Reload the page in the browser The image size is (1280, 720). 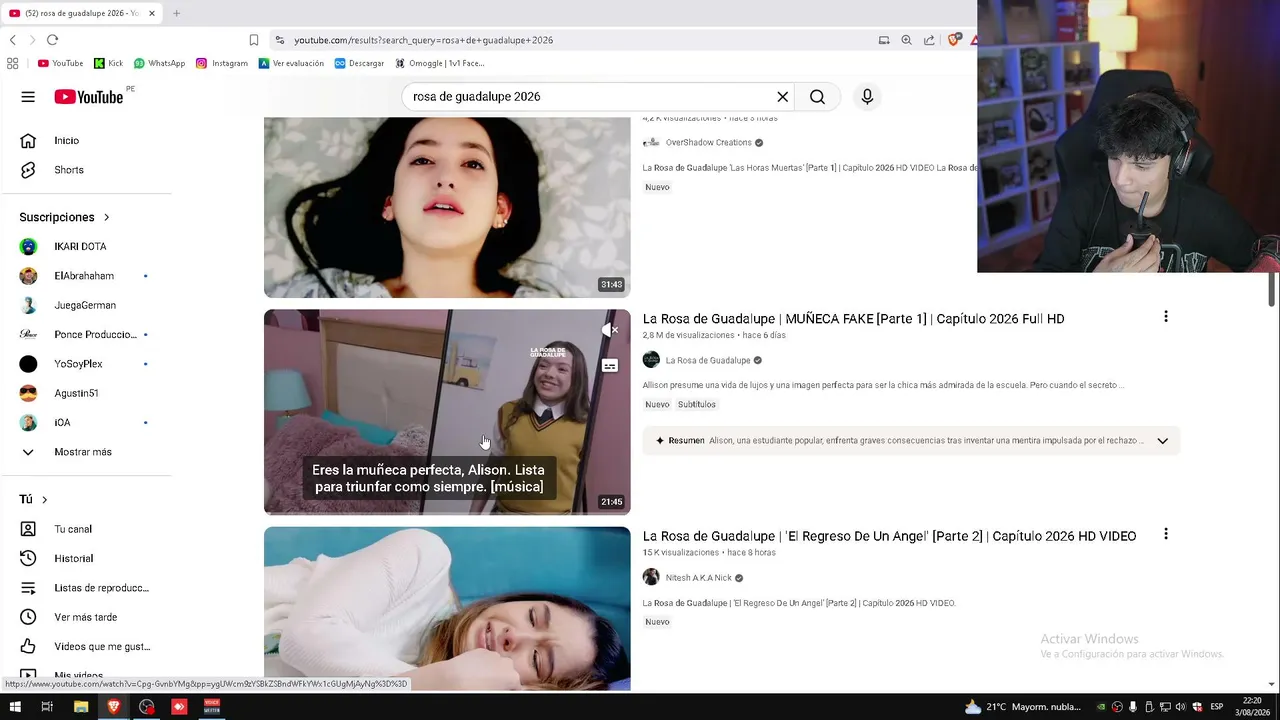52,40
